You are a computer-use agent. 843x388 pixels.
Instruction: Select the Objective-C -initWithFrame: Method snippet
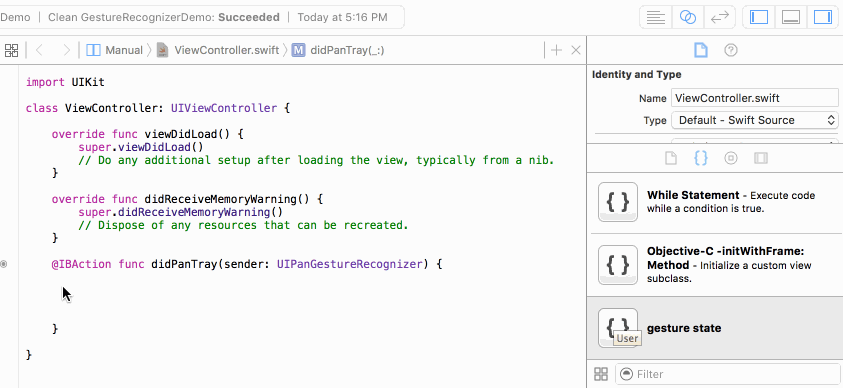tap(715, 265)
